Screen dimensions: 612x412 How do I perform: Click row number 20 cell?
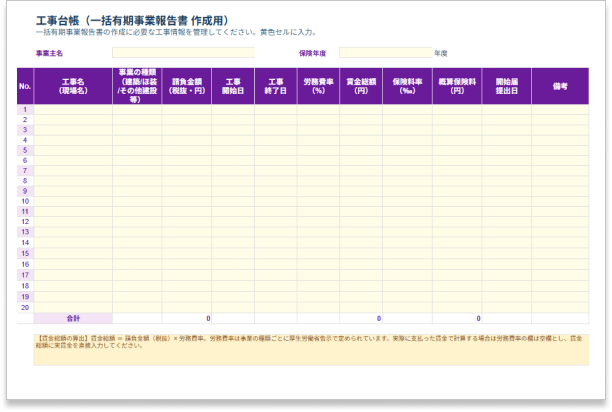pyautogui.click(x=25, y=307)
